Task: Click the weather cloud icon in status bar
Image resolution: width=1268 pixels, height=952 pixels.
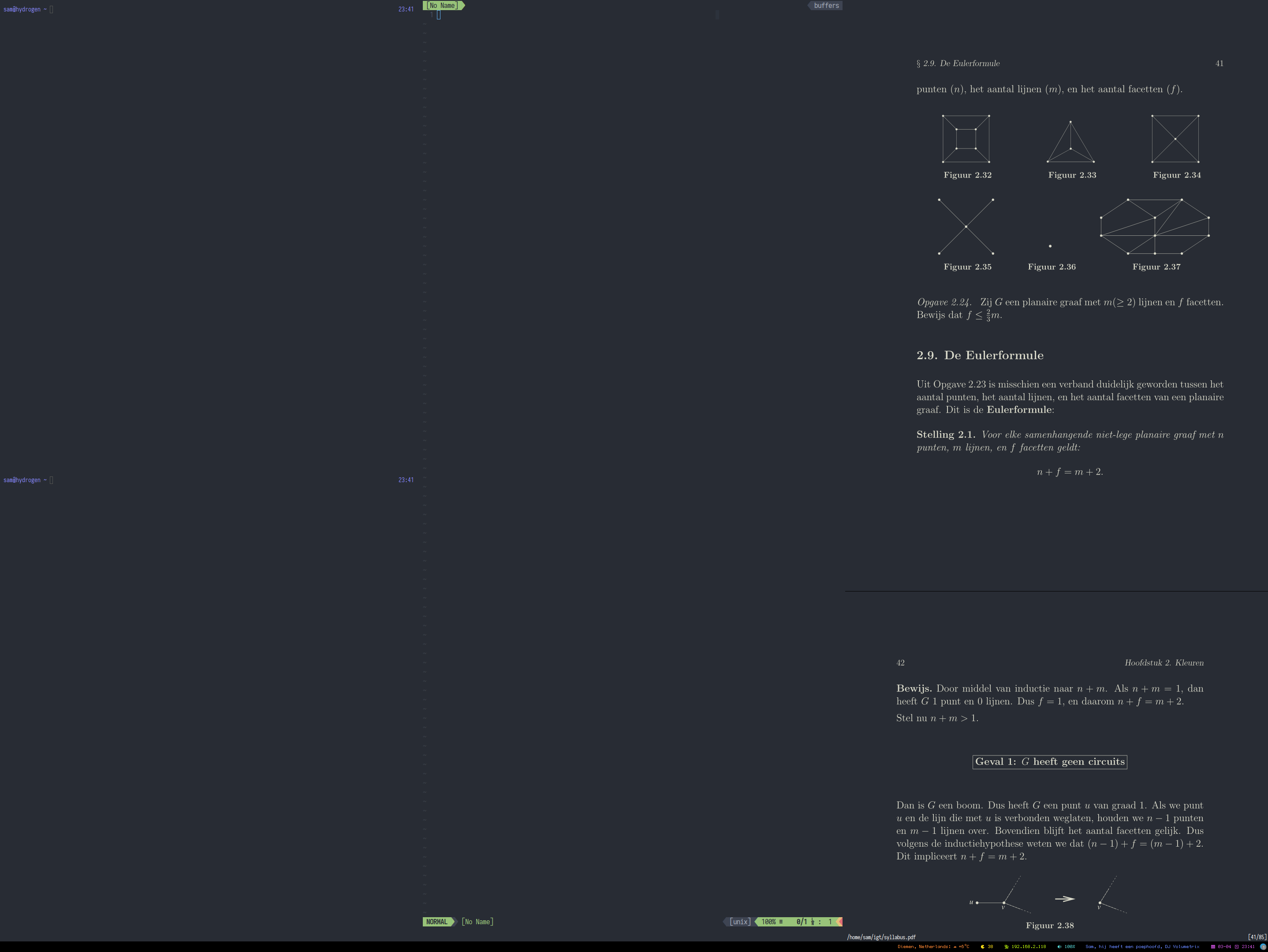Action: click(x=955, y=947)
